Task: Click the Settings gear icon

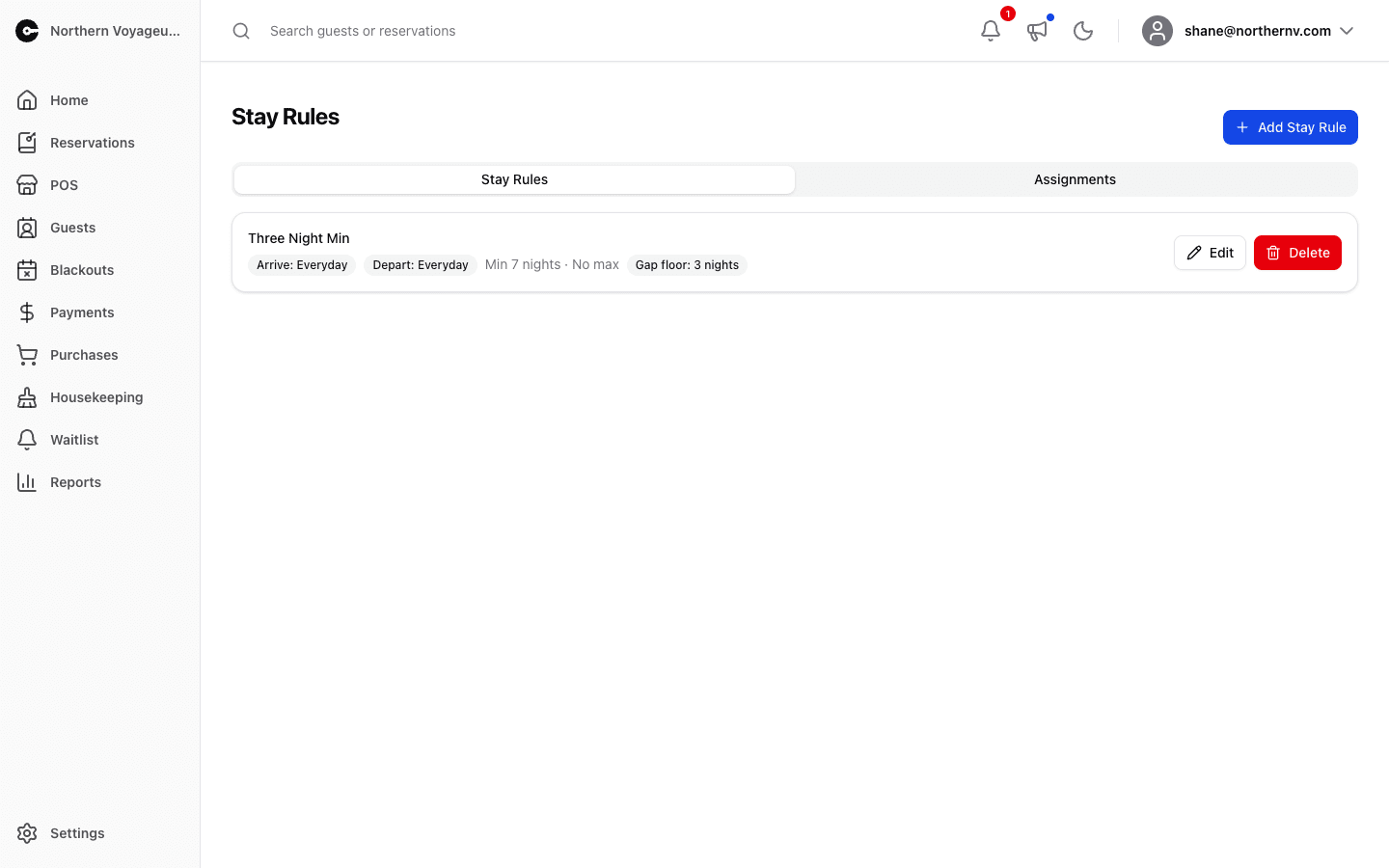Action: click(x=27, y=833)
